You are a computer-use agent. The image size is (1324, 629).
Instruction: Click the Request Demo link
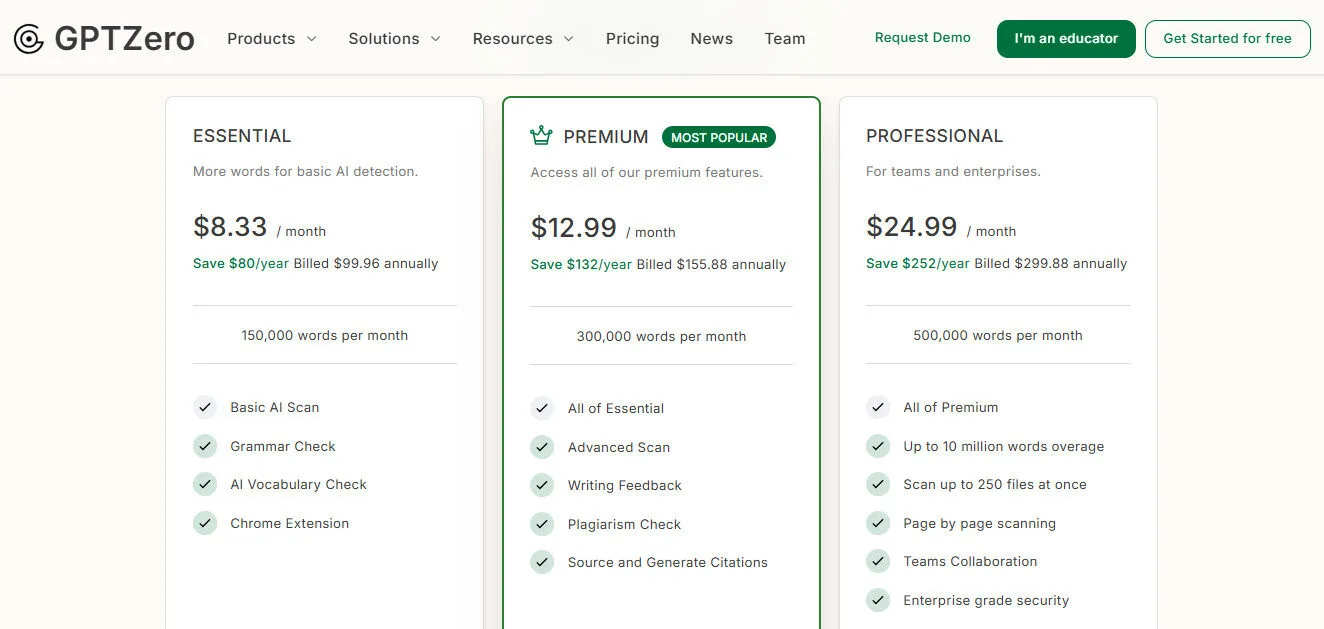[922, 37]
